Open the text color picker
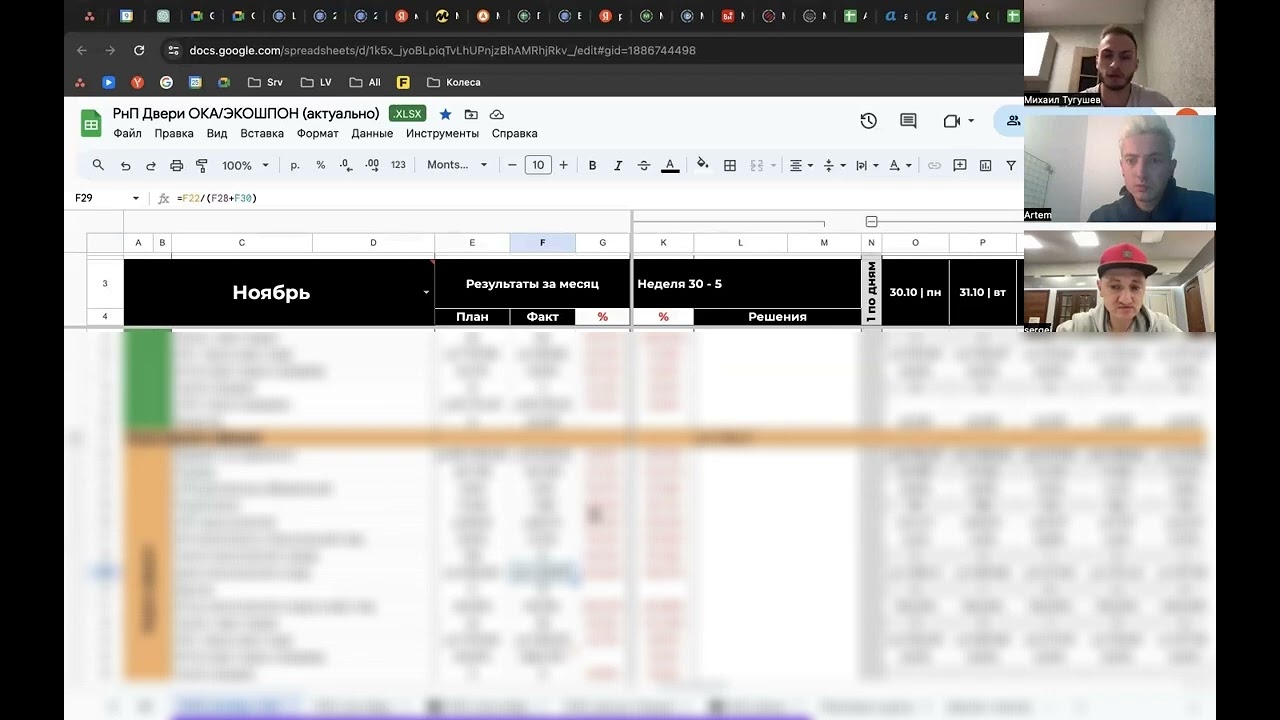This screenshot has height=720, width=1280. [x=670, y=165]
